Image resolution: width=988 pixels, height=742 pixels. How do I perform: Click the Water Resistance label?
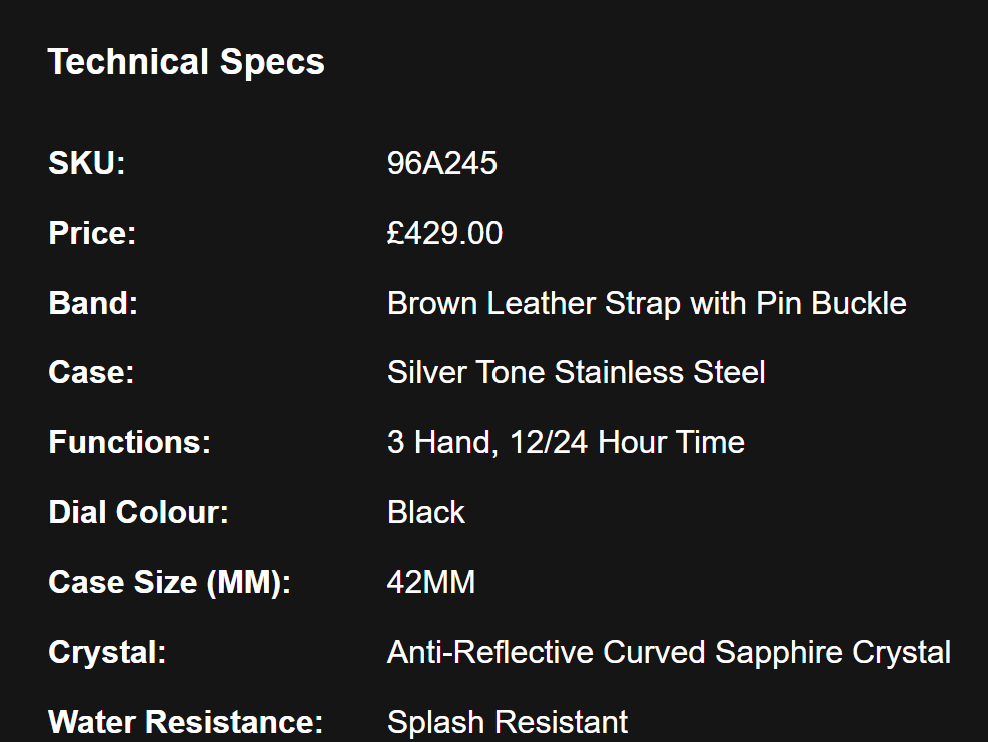186,721
